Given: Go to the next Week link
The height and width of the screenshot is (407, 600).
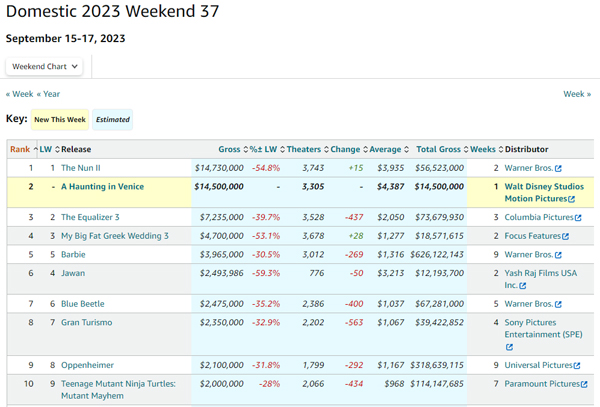Looking at the screenshot, I should [x=577, y=94].
